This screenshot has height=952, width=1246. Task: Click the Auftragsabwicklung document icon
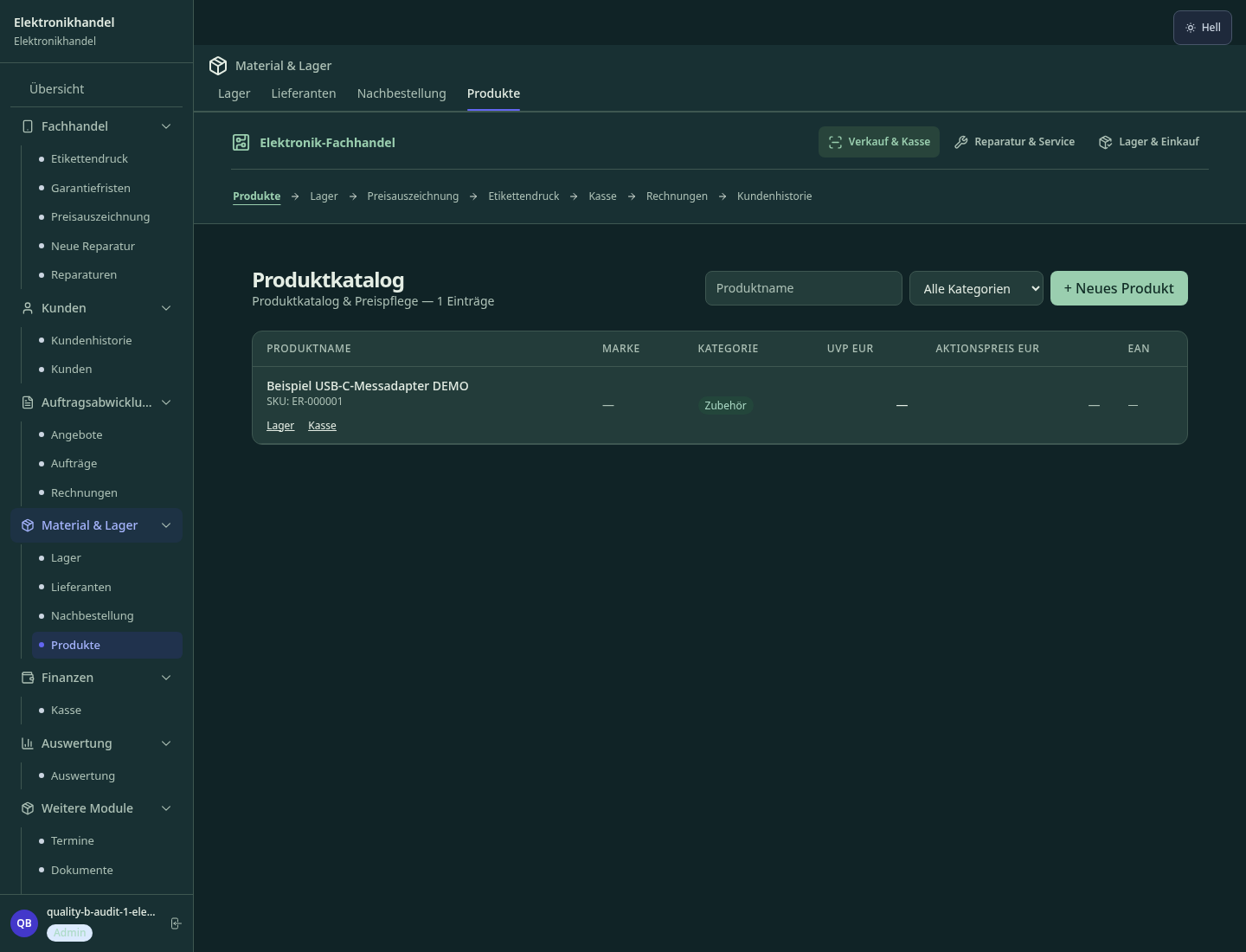click(28, 402)
